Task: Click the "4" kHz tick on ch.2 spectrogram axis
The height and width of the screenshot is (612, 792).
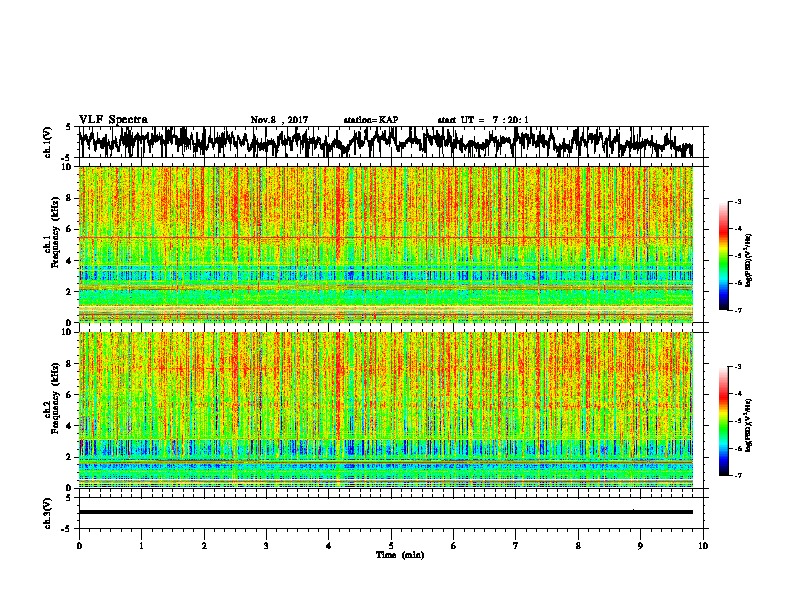Action: pos(69,426)
